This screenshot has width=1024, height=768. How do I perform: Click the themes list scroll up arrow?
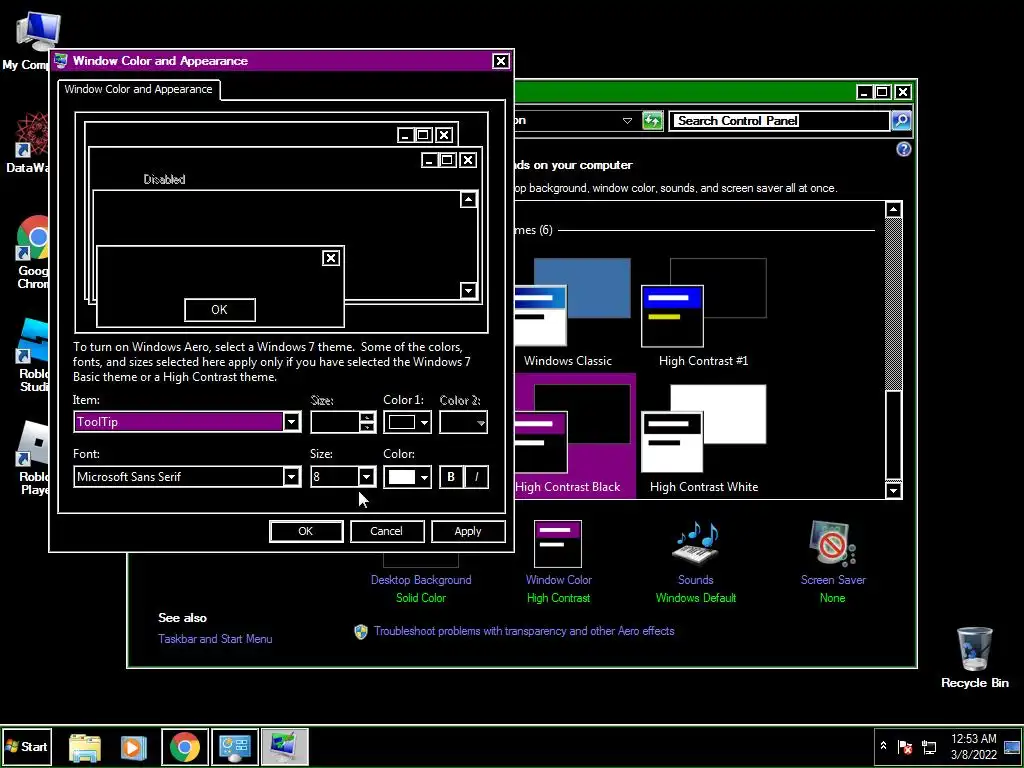(x=893, y=210)
